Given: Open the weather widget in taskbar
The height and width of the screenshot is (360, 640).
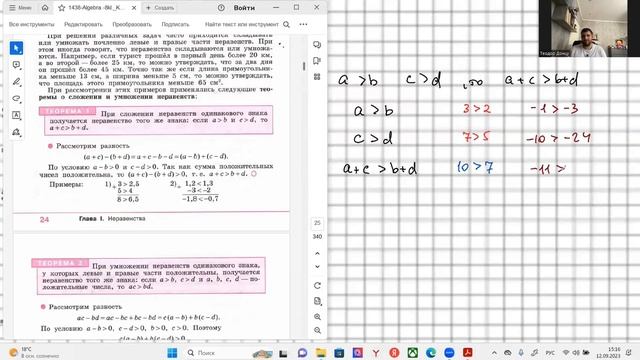Looking at the screenshot, I should coord(33,352).
